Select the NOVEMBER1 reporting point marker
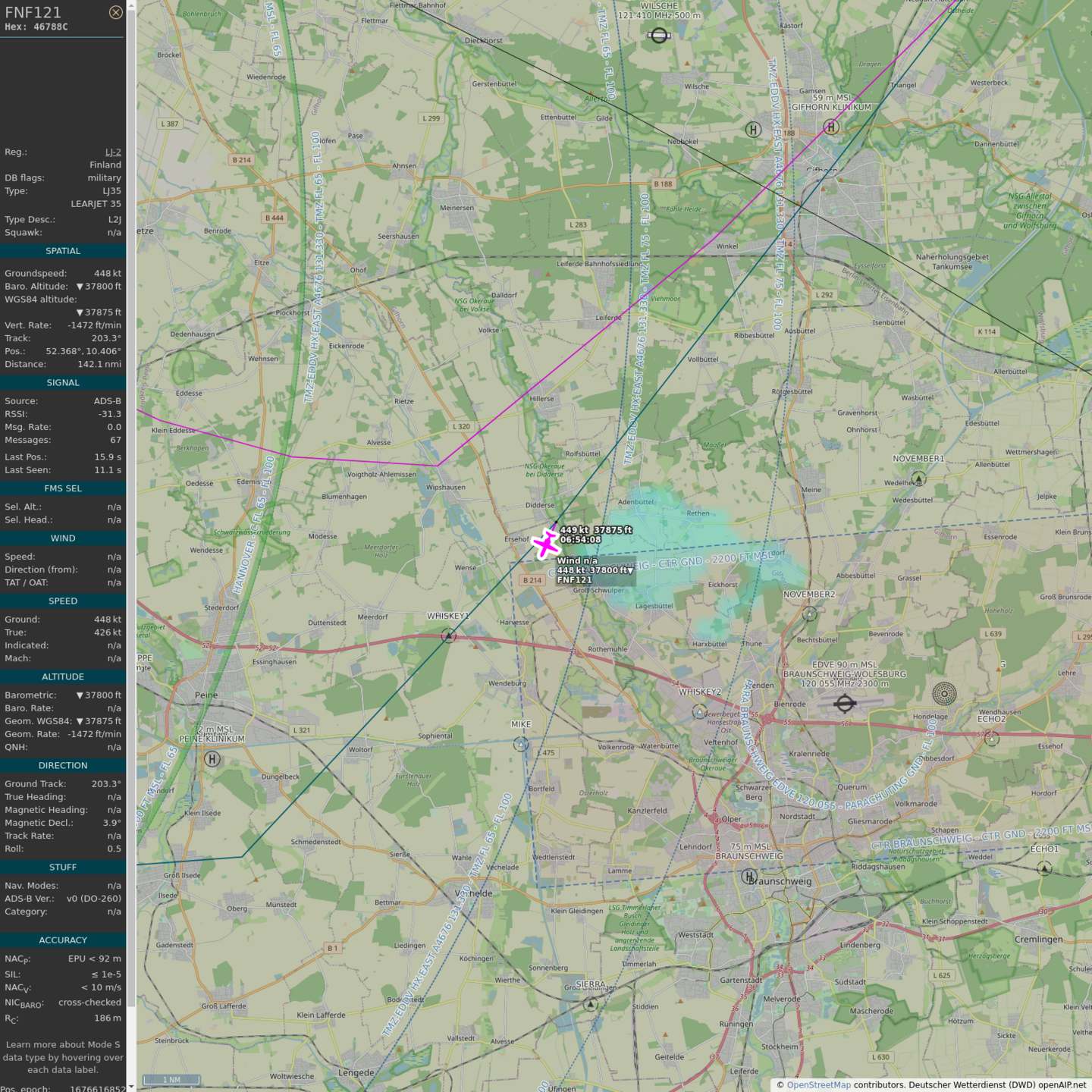Image resolution: width=1092 pixels, height=1092 pixels. pos(919,479)
